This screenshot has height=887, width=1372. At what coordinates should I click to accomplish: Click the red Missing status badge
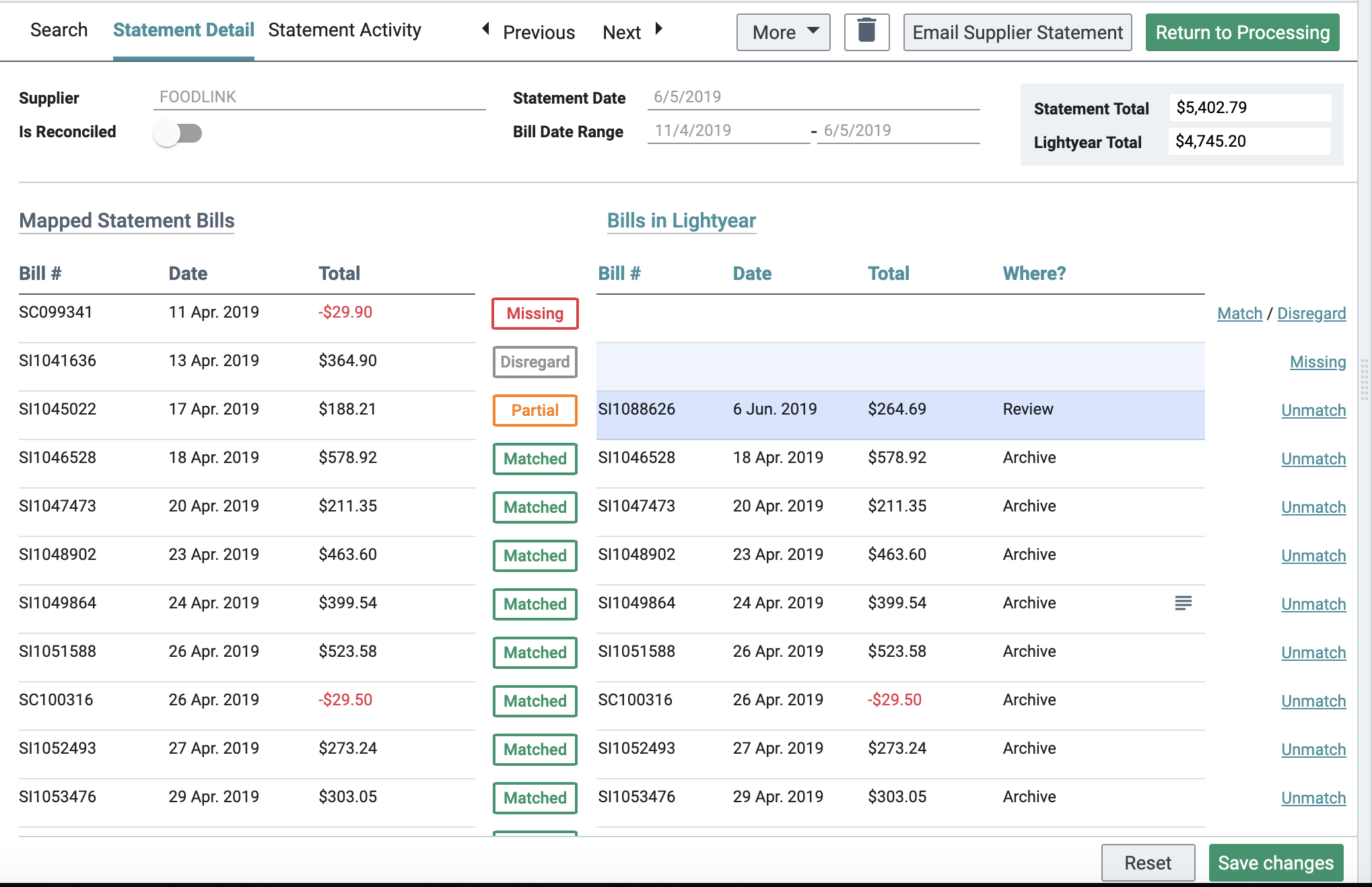[535, 314]
